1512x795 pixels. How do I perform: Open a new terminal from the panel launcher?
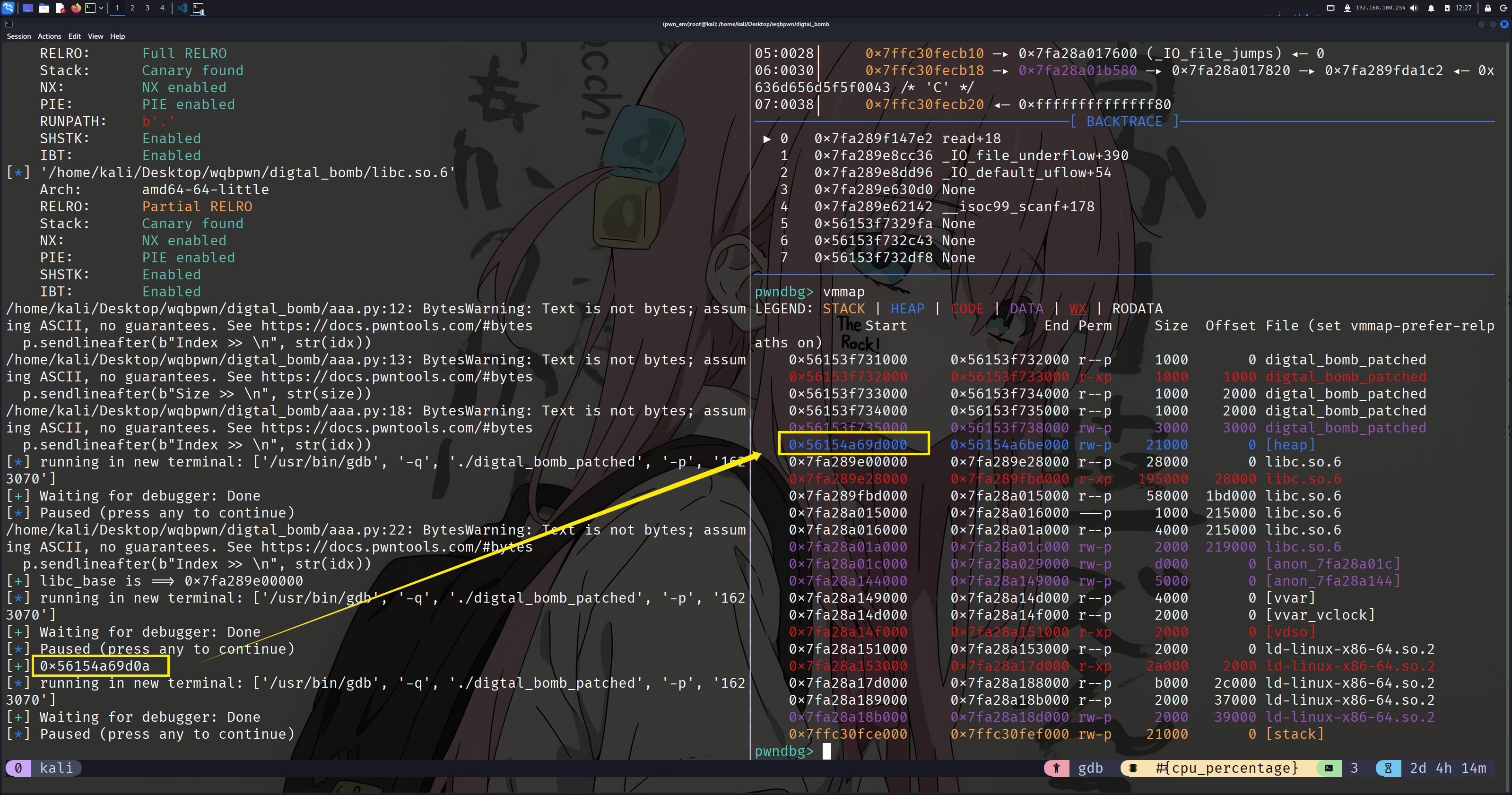tap(90, 8)
